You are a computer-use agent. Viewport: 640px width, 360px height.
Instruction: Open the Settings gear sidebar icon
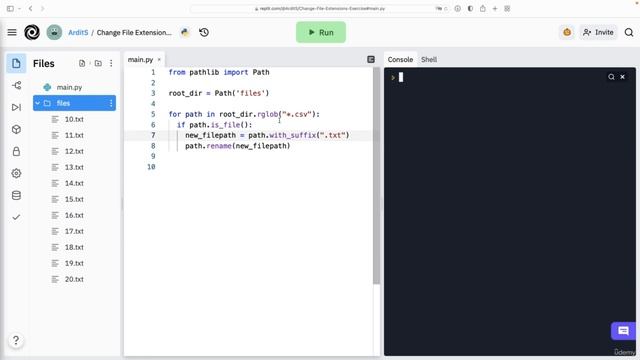tap(16, 173)
